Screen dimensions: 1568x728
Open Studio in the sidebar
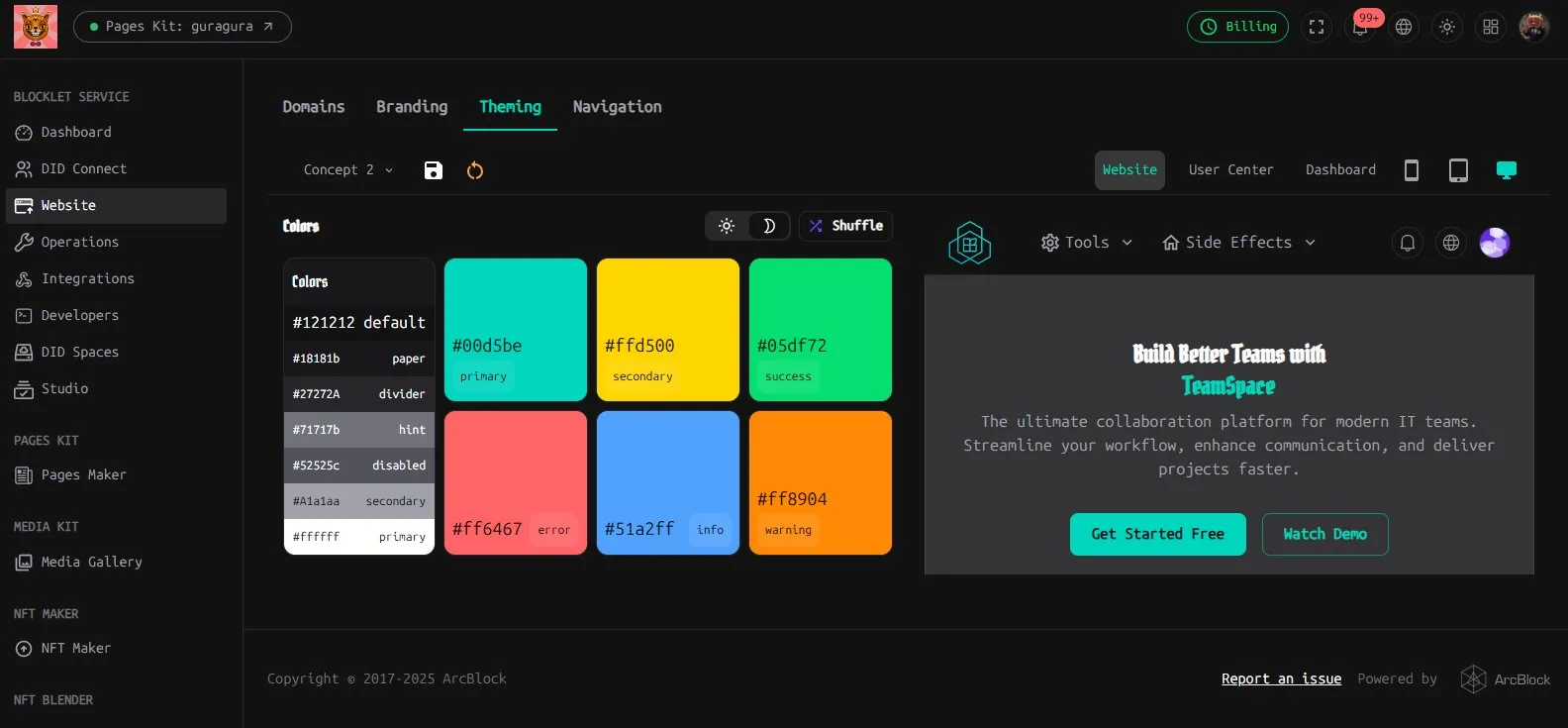[116, 389]
